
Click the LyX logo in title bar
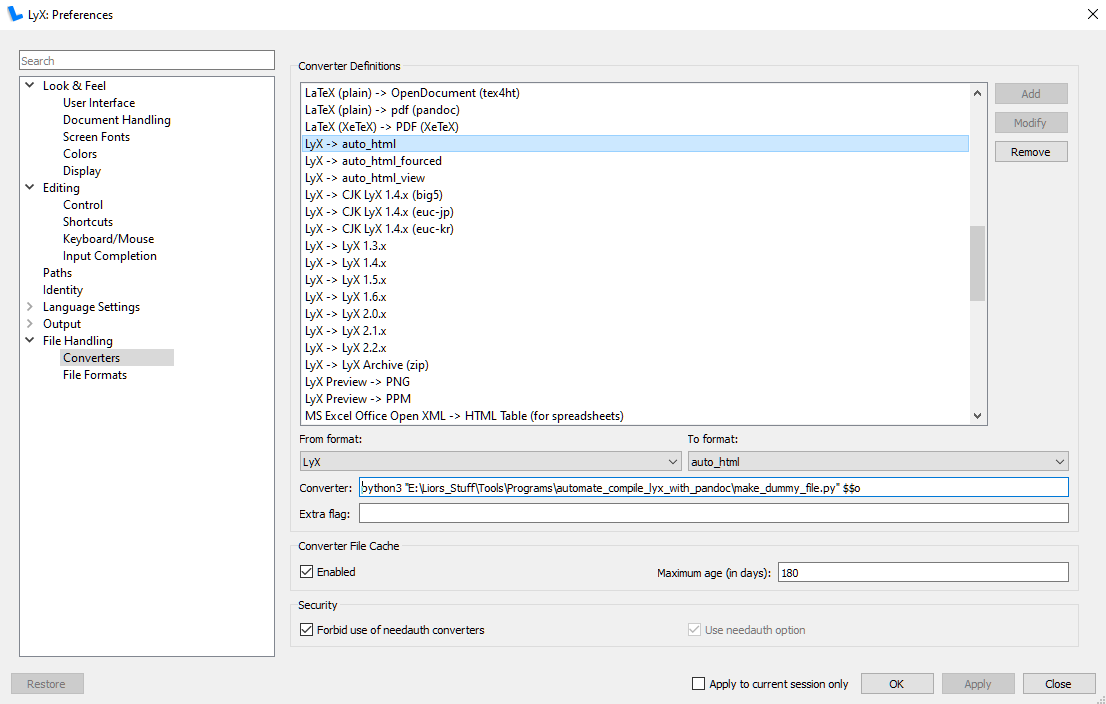(x=15, y=14)
